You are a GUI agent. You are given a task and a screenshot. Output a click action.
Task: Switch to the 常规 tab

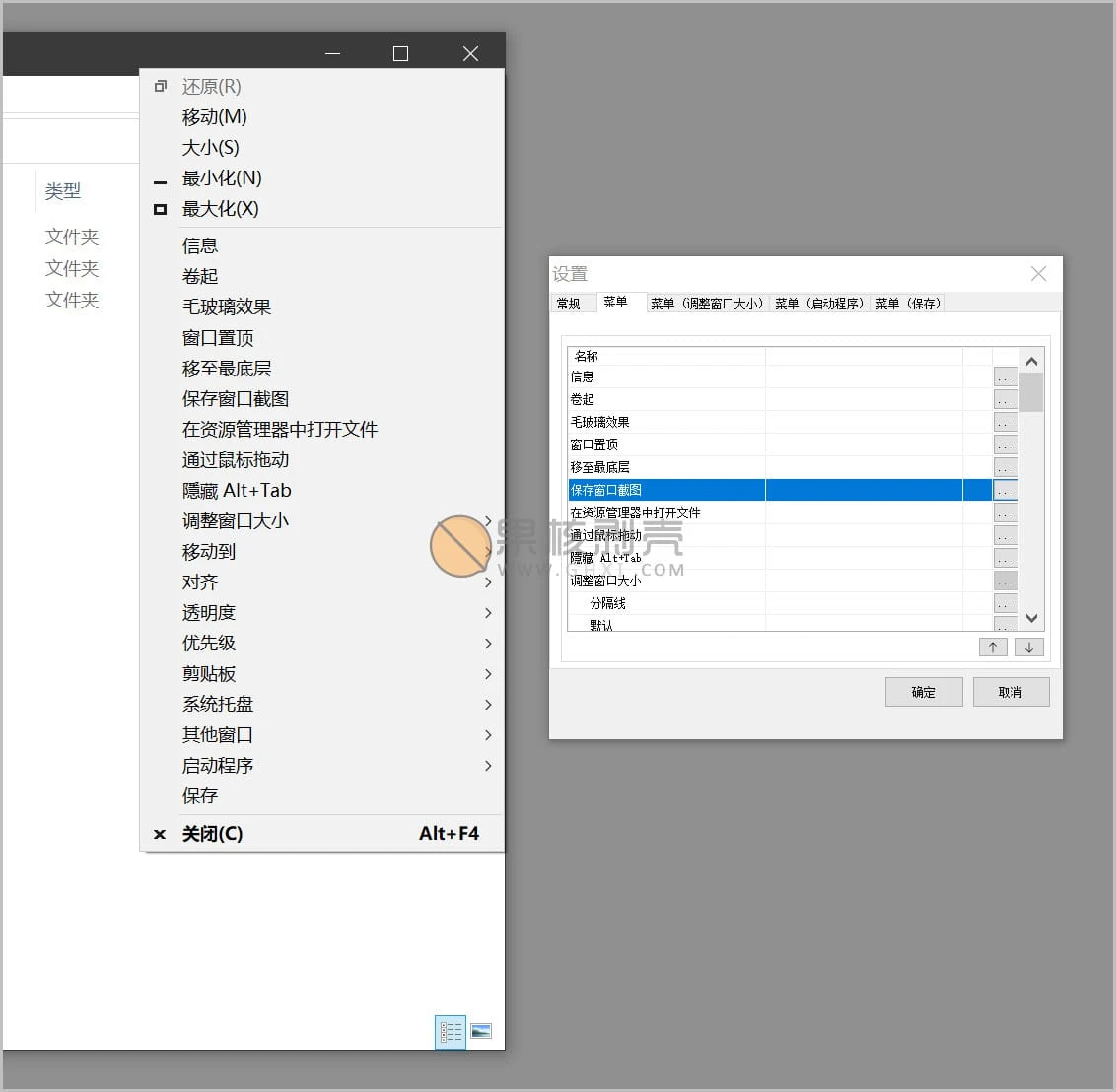(572, 303)
